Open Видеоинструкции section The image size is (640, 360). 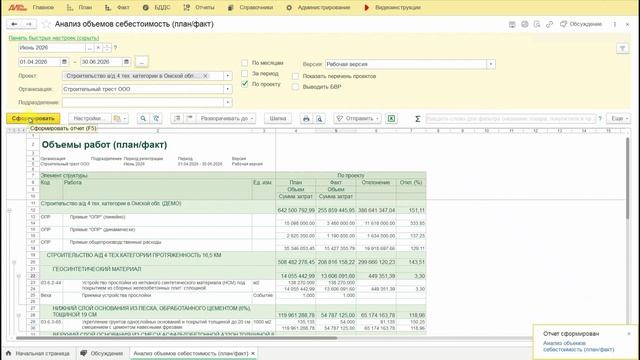tap(392, 7)
